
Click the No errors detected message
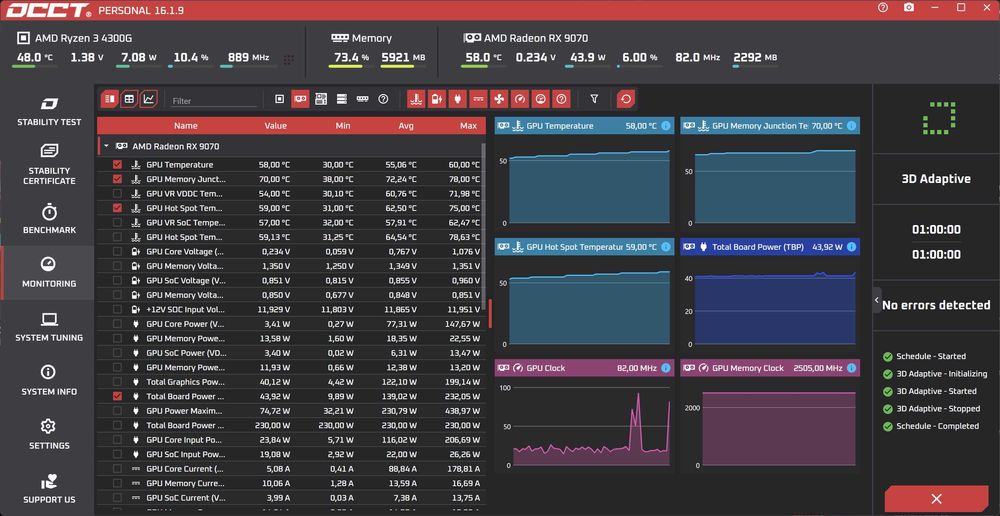click(936, 305)
